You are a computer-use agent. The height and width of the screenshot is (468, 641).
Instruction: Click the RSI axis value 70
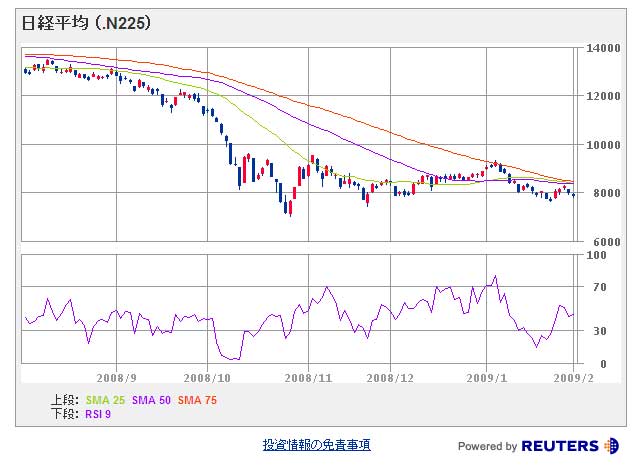pos(600,287)
